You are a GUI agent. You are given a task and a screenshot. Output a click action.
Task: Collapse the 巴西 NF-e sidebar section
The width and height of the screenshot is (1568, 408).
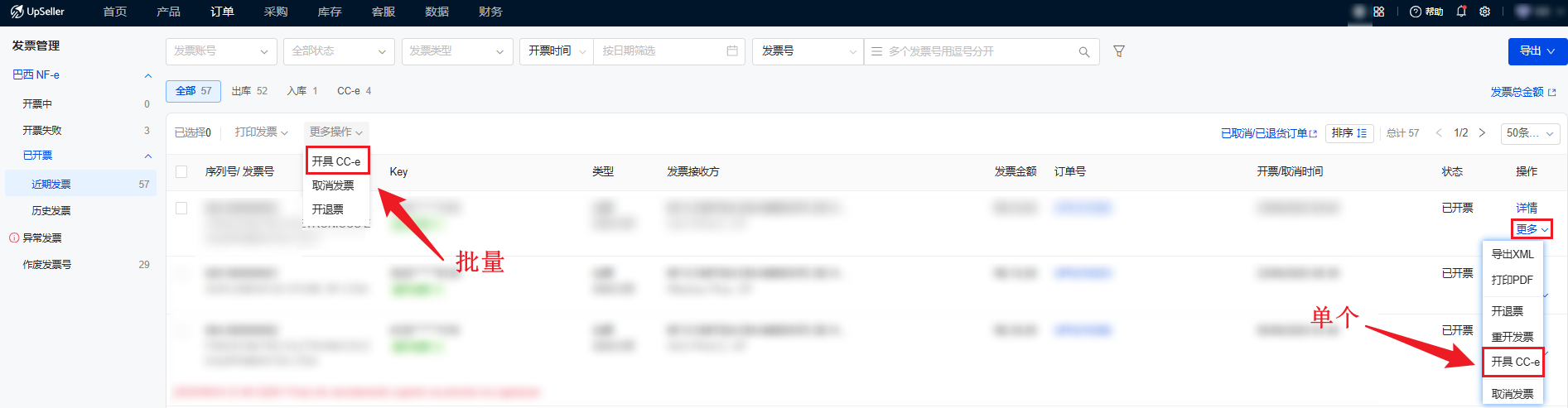pyautogui.click(x=148, y=75)
